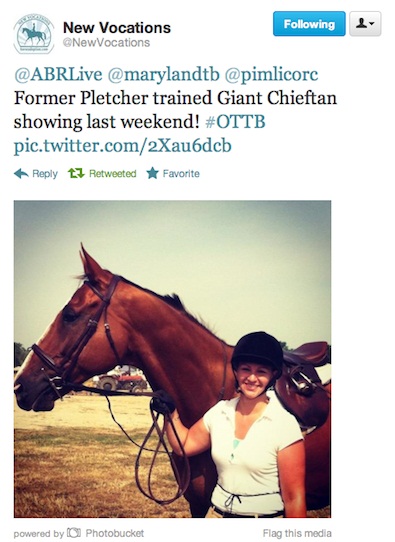The image size is (395, 542).
Task: Click the Photobucket camera icon
Action: click(74, 533)
